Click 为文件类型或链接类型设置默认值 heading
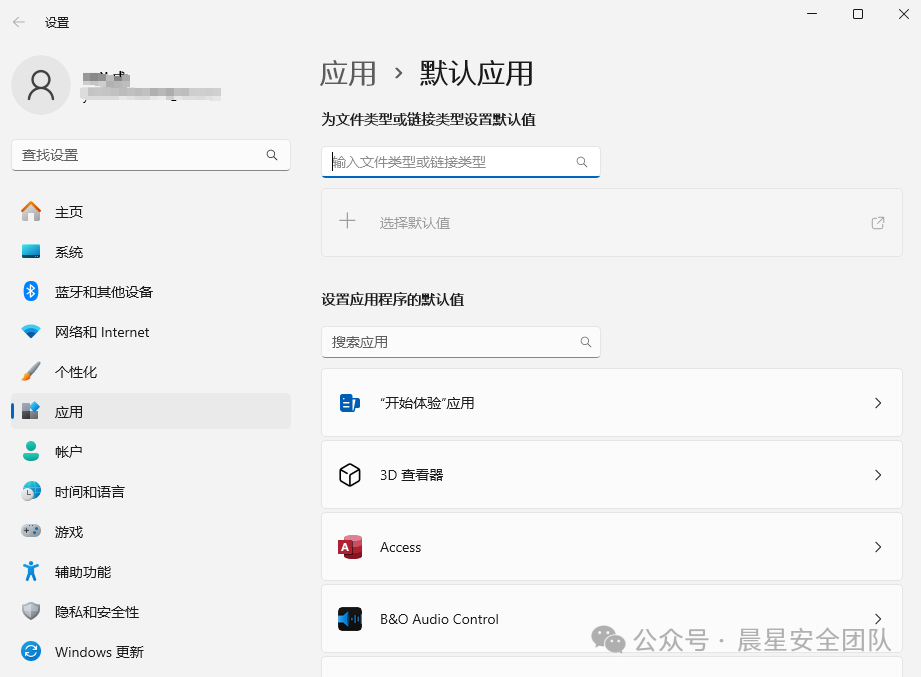Screen dimensions: 921x677 point(428,120)
